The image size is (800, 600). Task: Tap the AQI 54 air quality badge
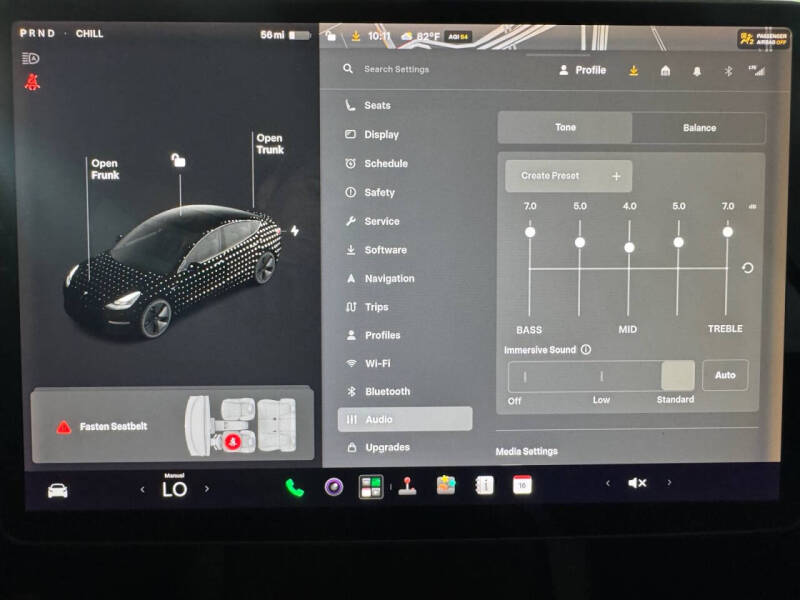pyautogui.click(x=458, y=37)
